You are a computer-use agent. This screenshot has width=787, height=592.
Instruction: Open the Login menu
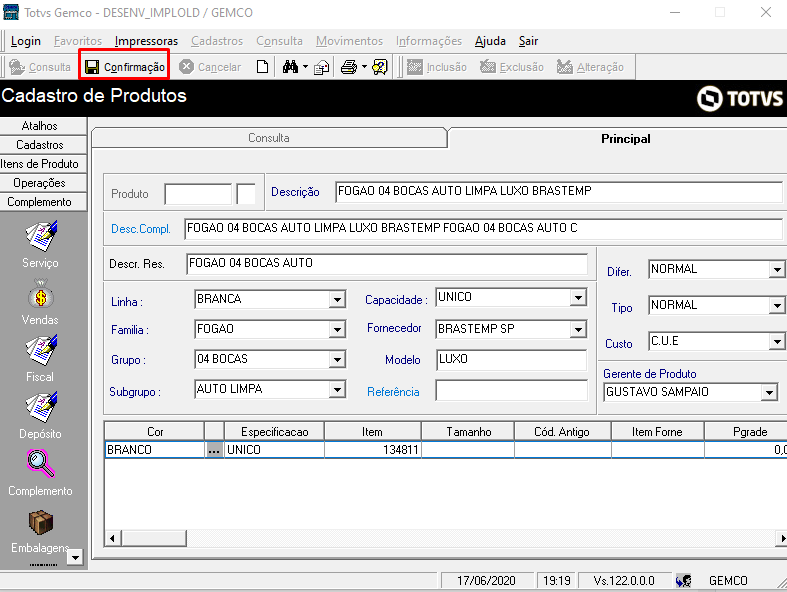(26, 41)
